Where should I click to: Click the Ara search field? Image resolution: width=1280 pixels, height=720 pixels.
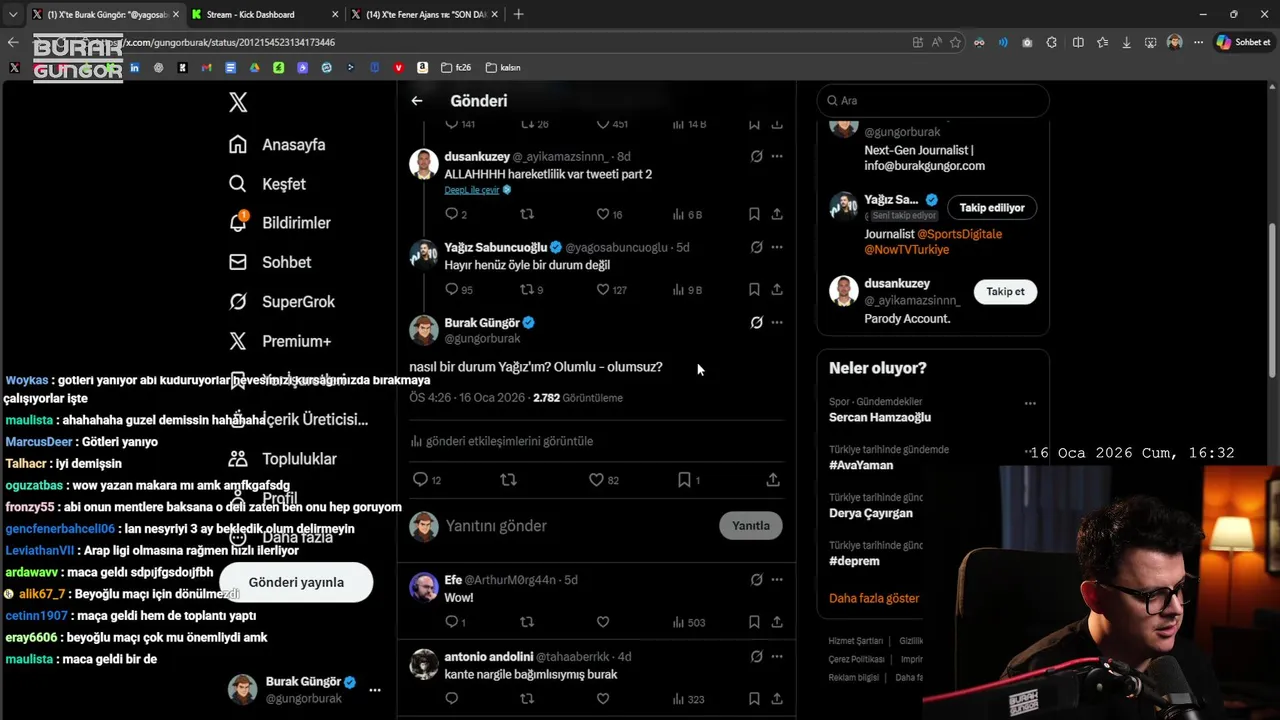coord(933,100)
